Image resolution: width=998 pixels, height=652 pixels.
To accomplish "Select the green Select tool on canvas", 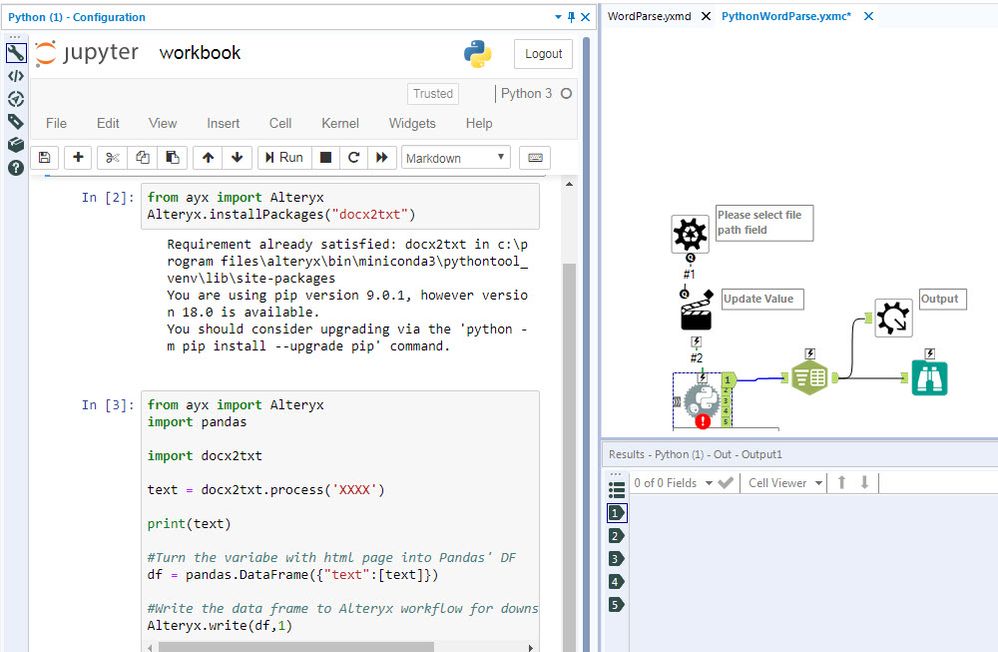I will coord(809,378).
